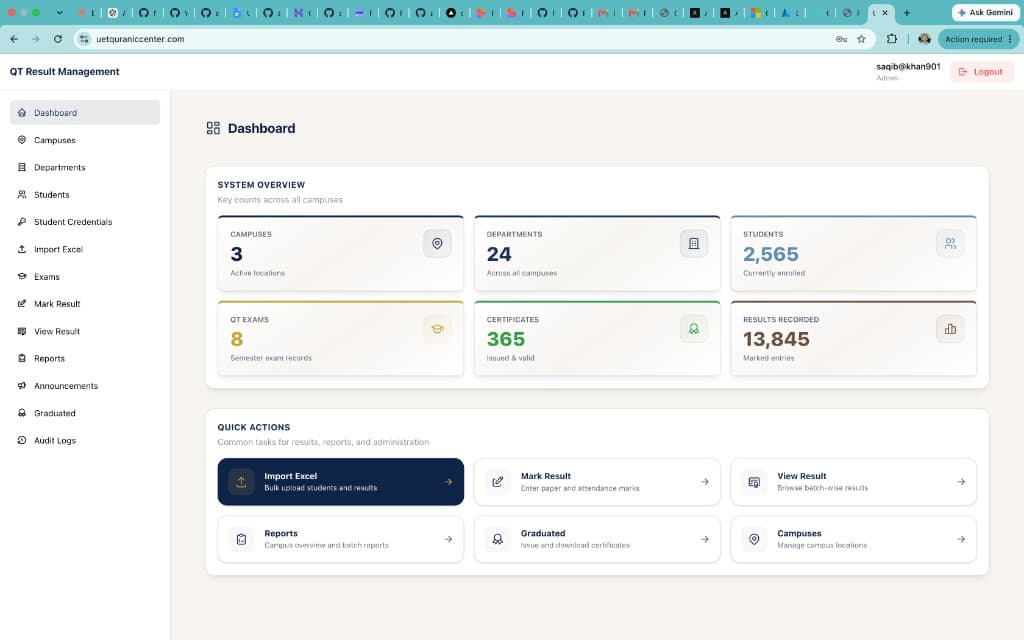
Task: Click the arrow on View Result quick action
Action: [x=961, y=482]
